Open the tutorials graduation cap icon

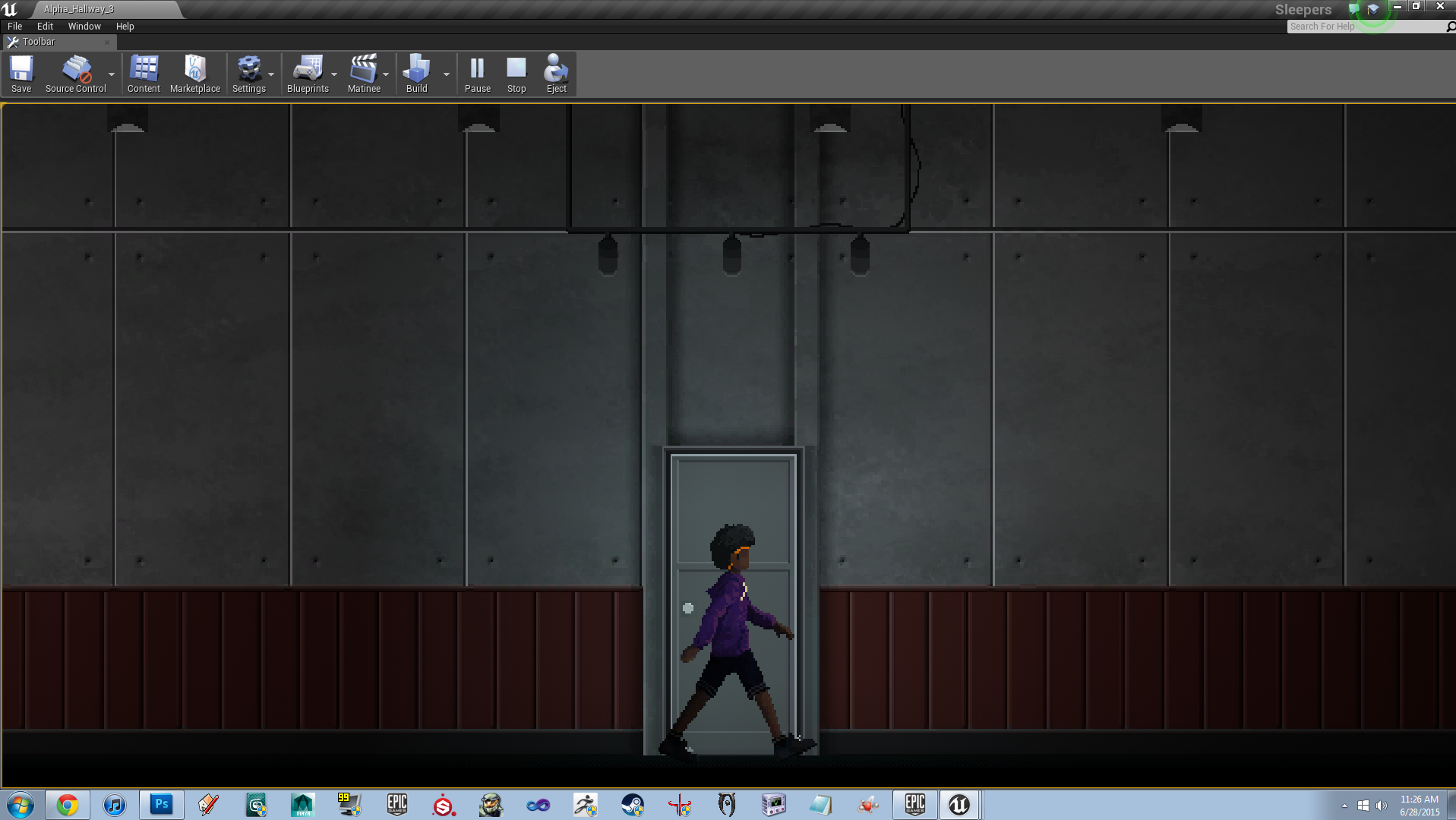click(x=1373, y=9)
